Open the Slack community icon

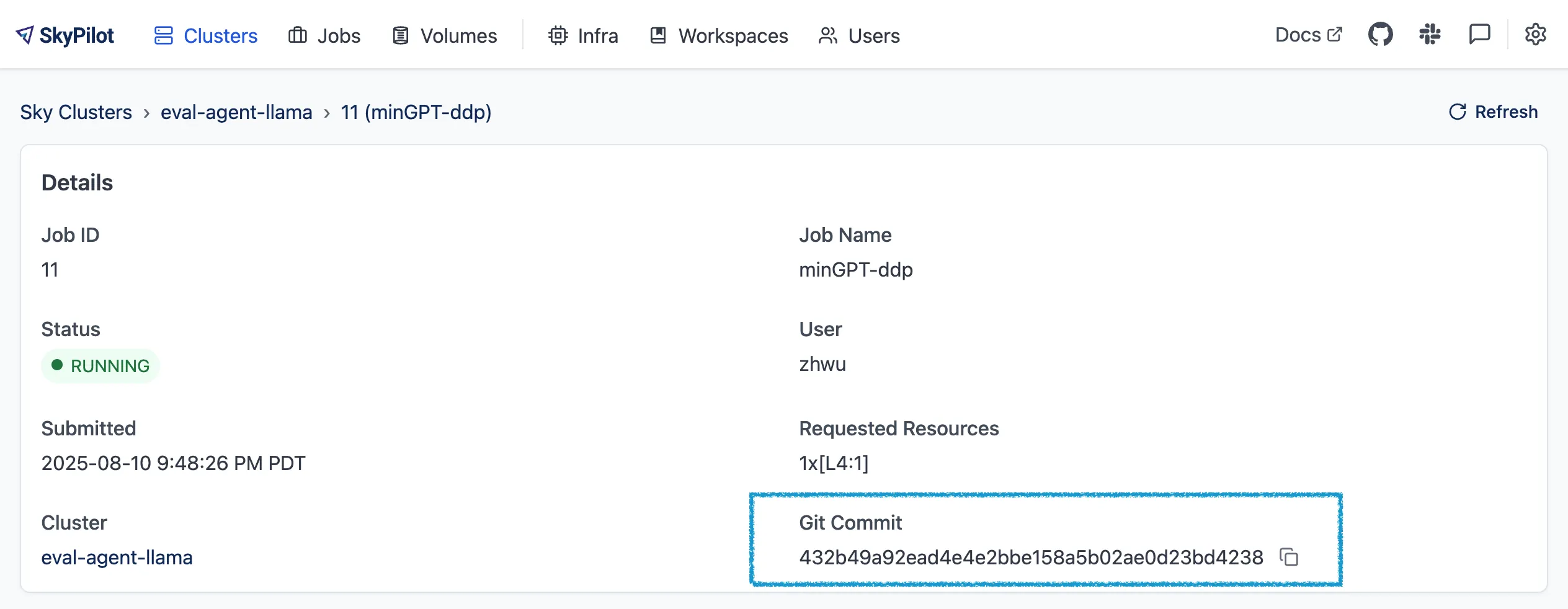tap(1430, 34)
